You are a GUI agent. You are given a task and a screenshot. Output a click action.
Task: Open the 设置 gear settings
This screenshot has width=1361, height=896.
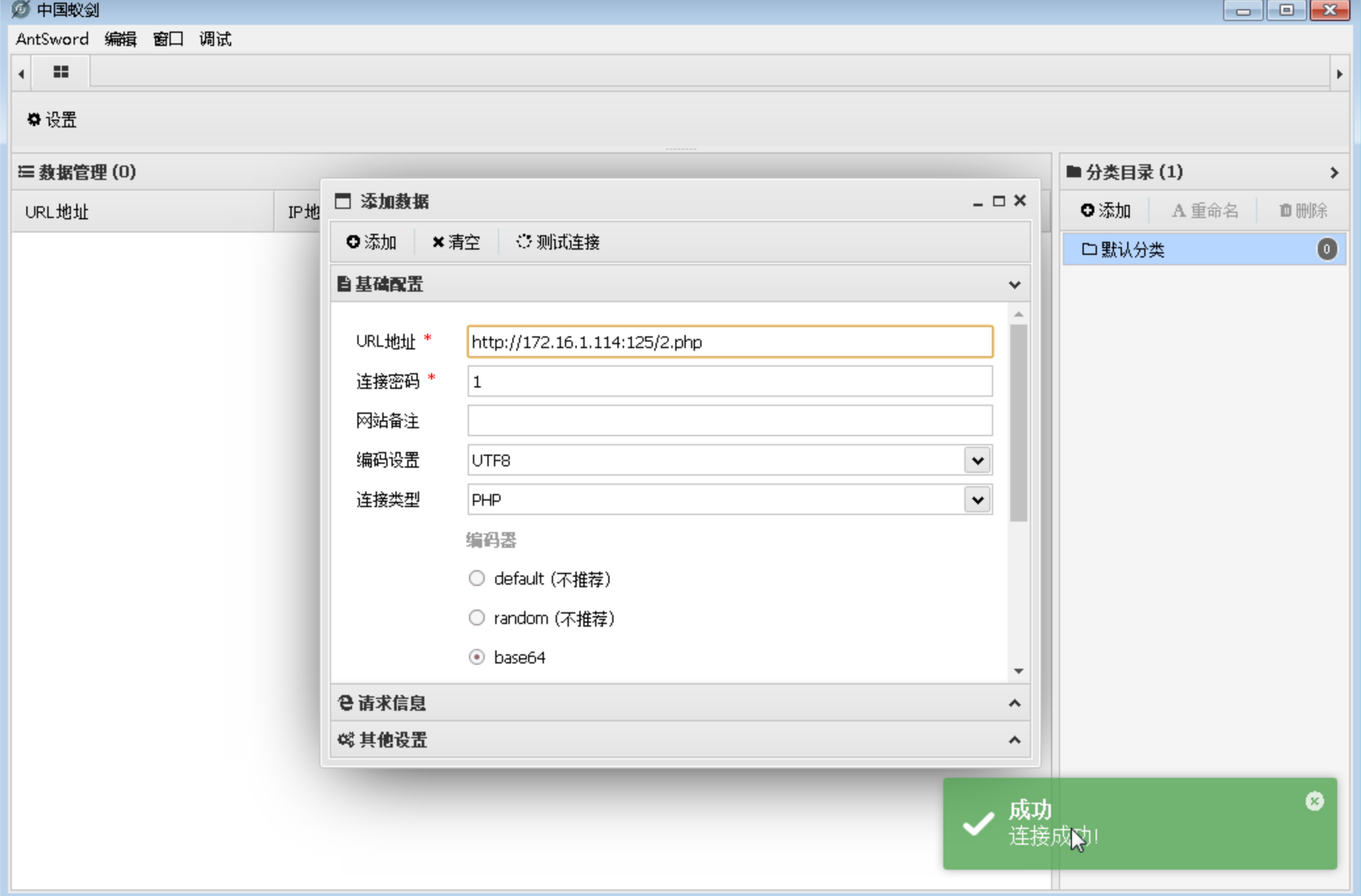[52, 120]
